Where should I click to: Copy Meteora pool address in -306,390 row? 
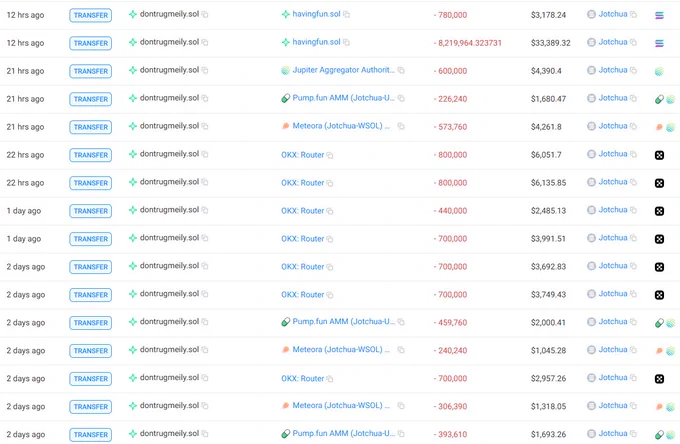pos(401,406)
